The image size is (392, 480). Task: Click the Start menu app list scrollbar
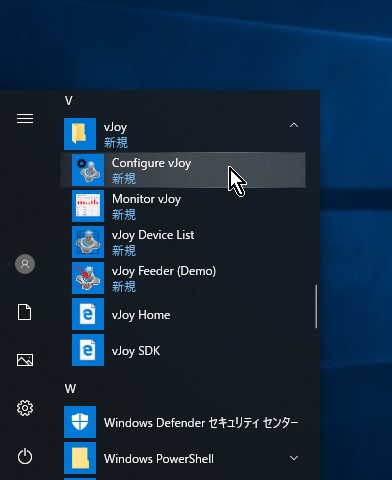[316, 306]
